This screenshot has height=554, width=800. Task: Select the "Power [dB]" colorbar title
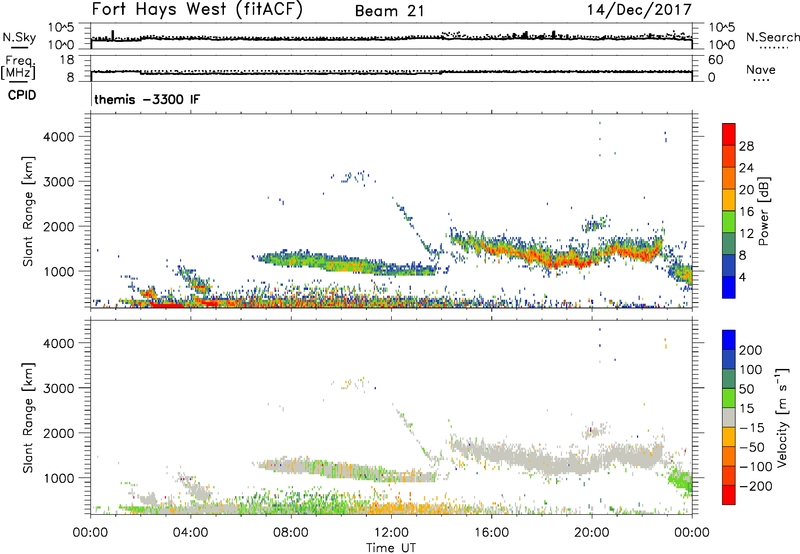(x=763, y=211)
